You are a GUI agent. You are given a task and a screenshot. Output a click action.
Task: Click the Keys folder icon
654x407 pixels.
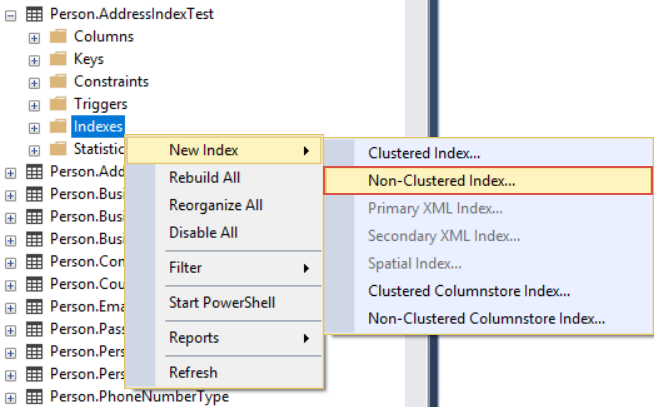[58, 59]
